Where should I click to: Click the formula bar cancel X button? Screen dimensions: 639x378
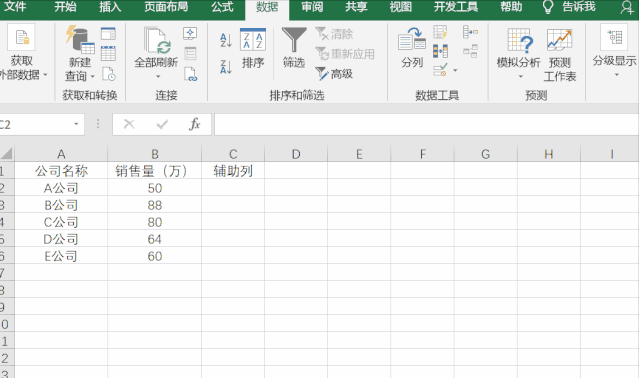pos(129,124)
